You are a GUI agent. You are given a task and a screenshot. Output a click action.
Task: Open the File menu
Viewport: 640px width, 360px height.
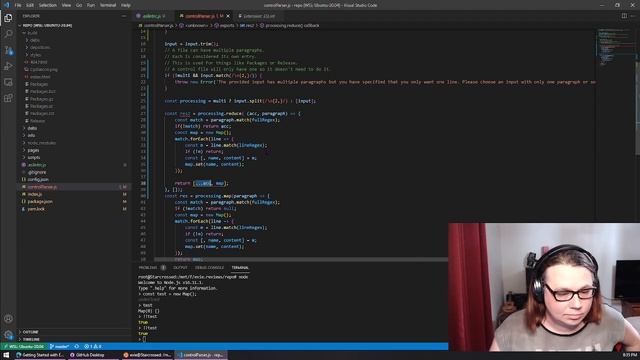18,5
